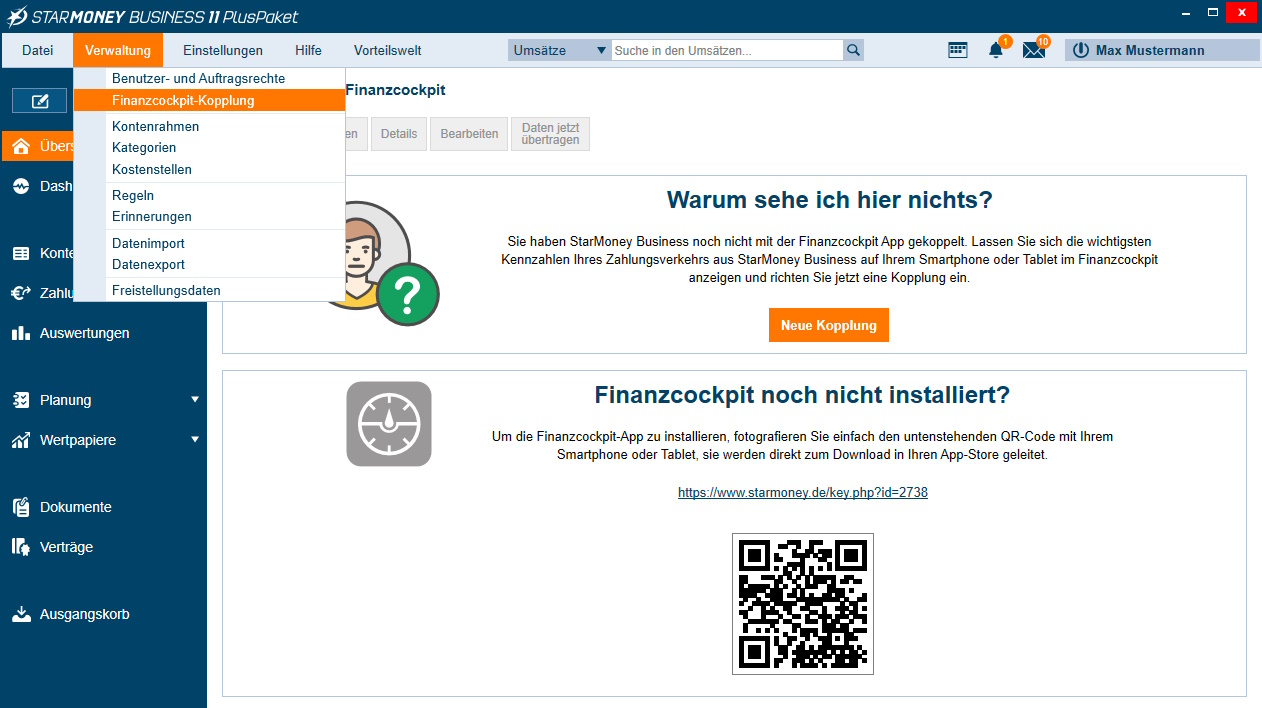The image size is (1262, 708).
Task: Open the notifications bell icon
Action: 996,50
